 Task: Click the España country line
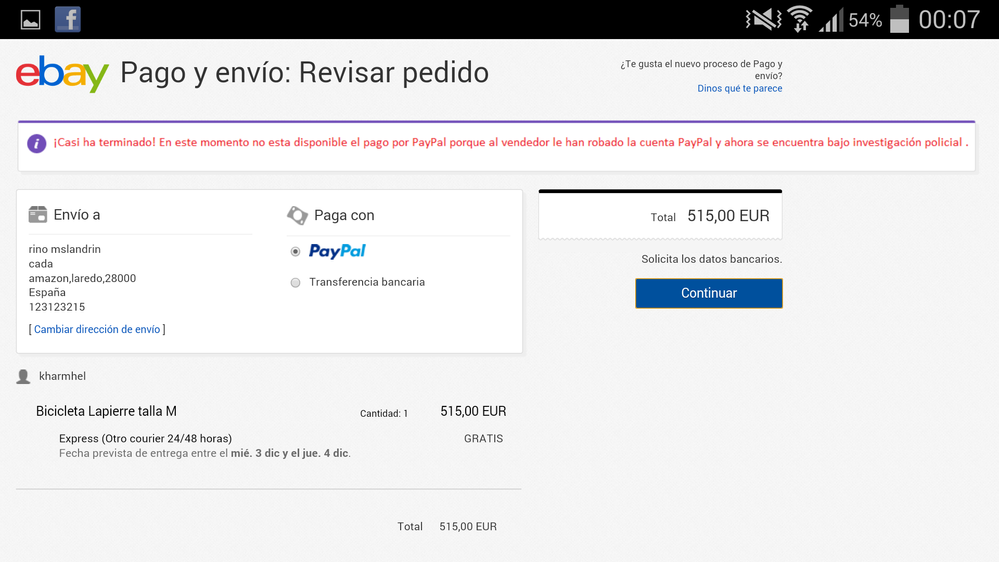pyautogui.click(x=47, y=292)
